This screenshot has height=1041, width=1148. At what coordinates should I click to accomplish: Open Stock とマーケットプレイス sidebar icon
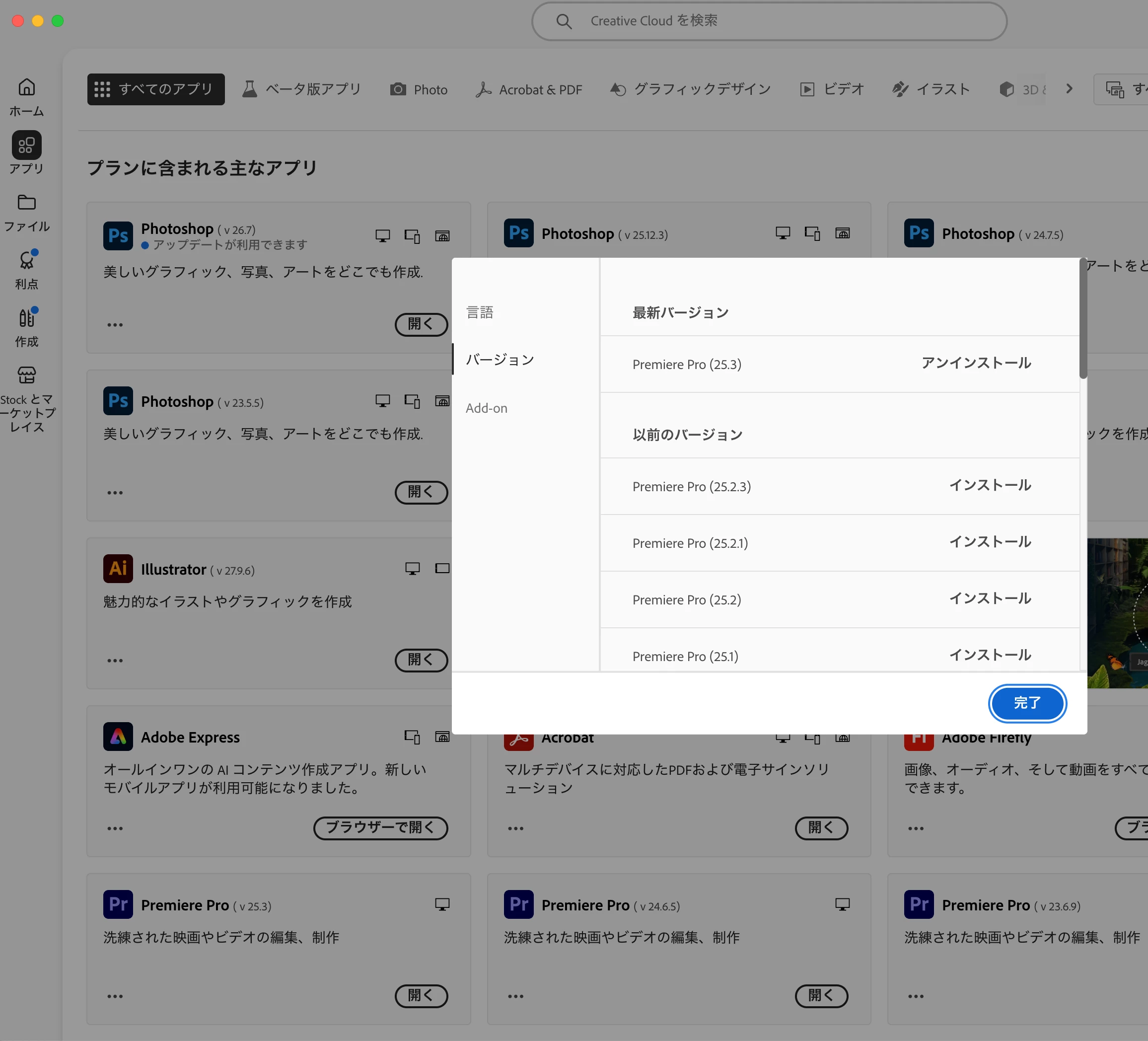[26, 376]
